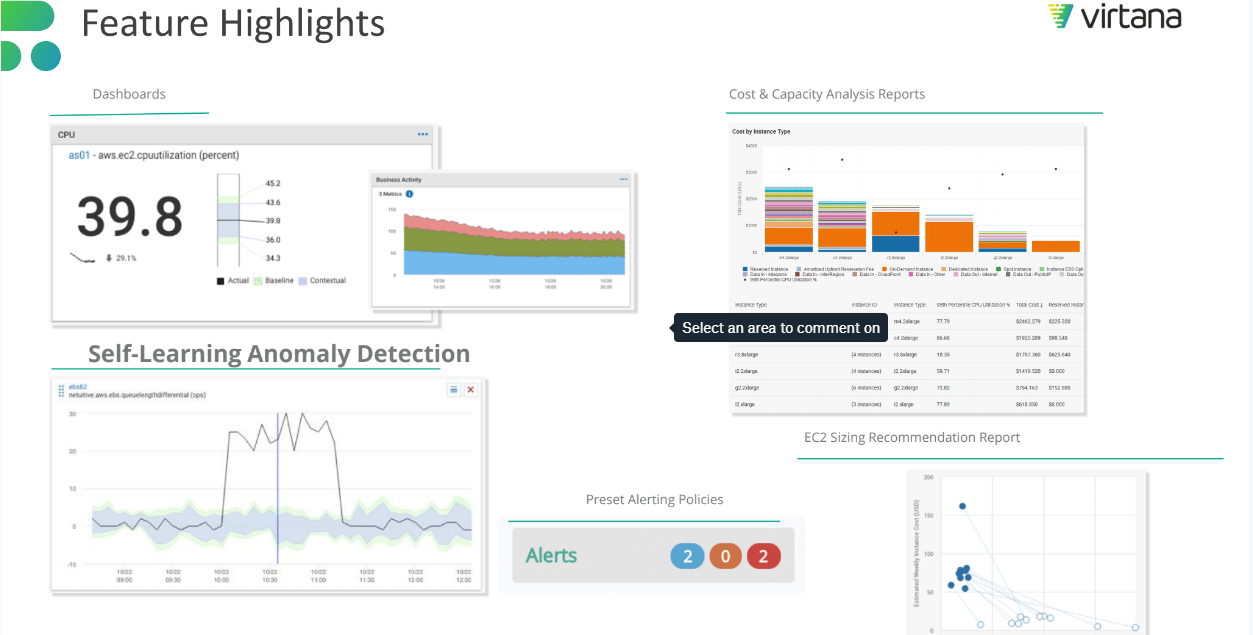Screen dimensions: 1253x635
Task: Click the Virtana logo
Action: point(1114,17)
